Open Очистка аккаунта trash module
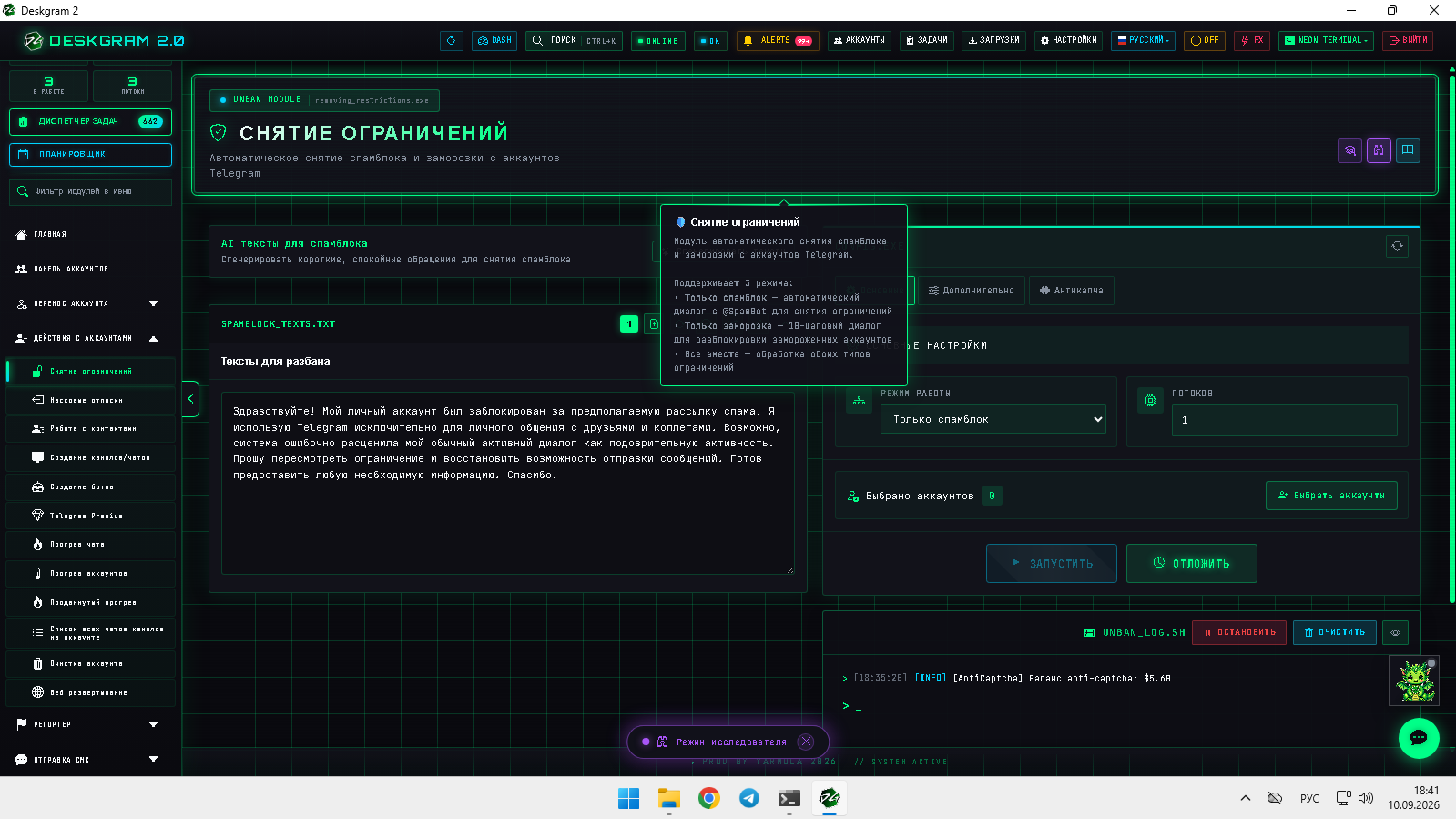This screenshot has height=819, width=1456. pos(91,664)
